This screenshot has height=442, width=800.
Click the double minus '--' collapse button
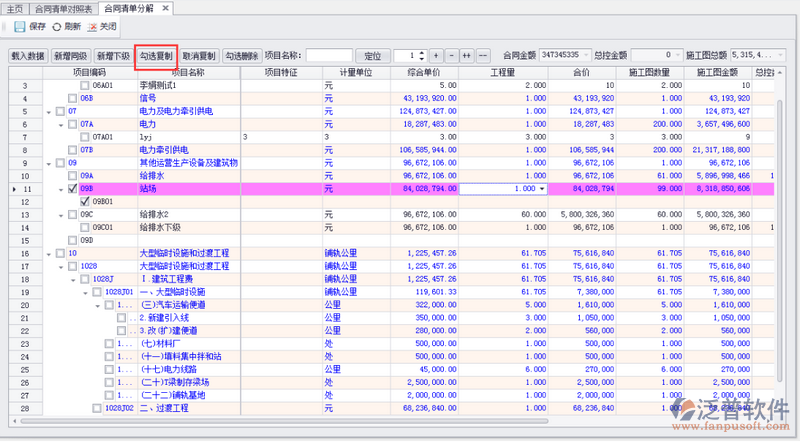[x=483, y=55]
